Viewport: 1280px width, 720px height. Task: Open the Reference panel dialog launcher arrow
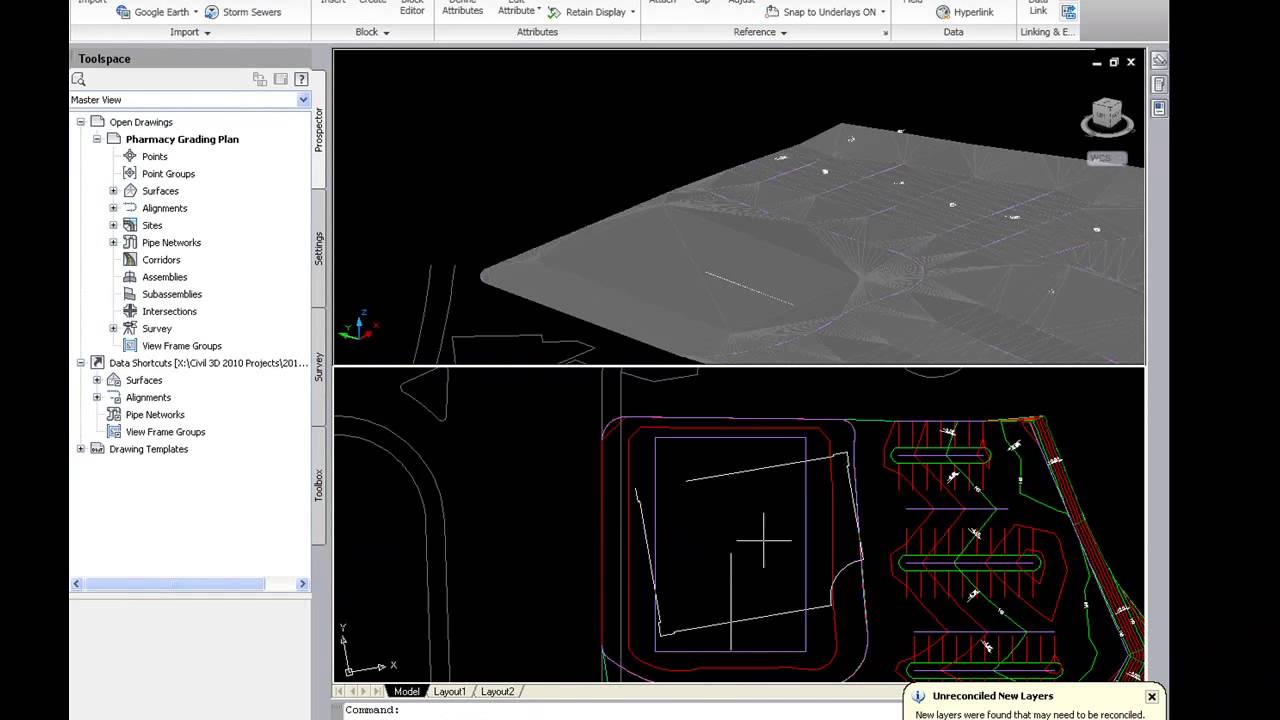[885, 33]
